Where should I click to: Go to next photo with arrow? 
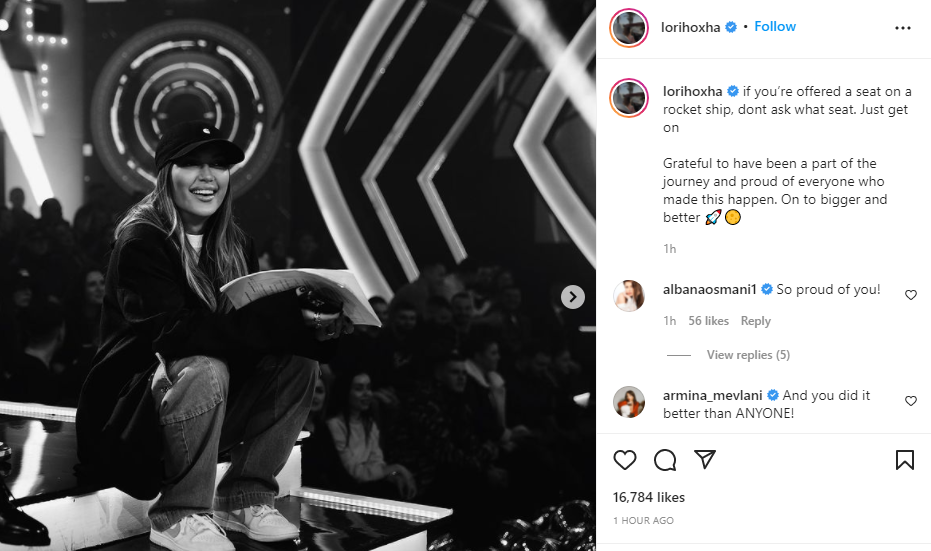click(573, 297)
